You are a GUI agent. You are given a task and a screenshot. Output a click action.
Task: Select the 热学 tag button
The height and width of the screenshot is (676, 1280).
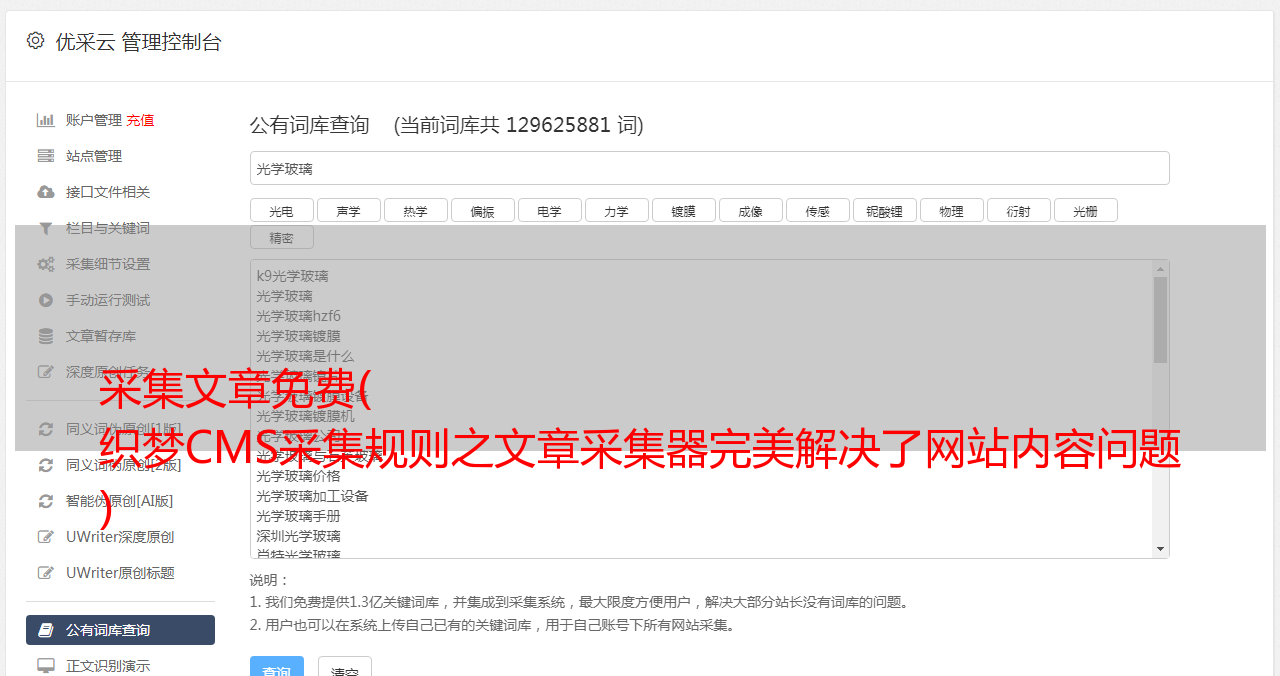415,210
